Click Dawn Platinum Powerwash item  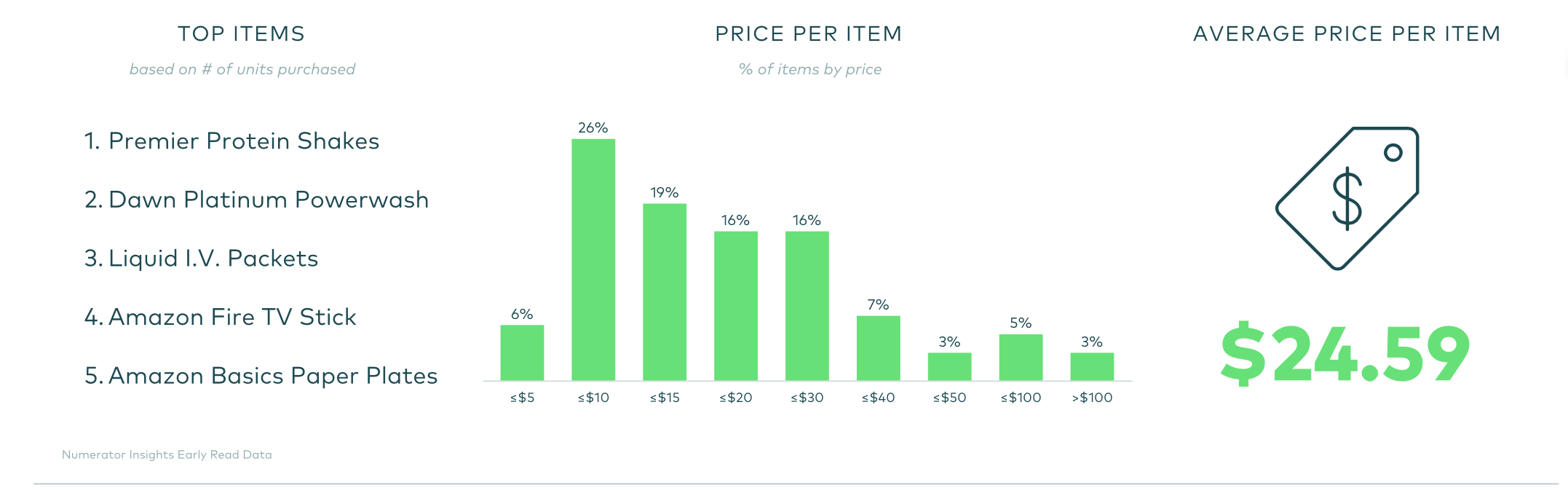point(256,200)
